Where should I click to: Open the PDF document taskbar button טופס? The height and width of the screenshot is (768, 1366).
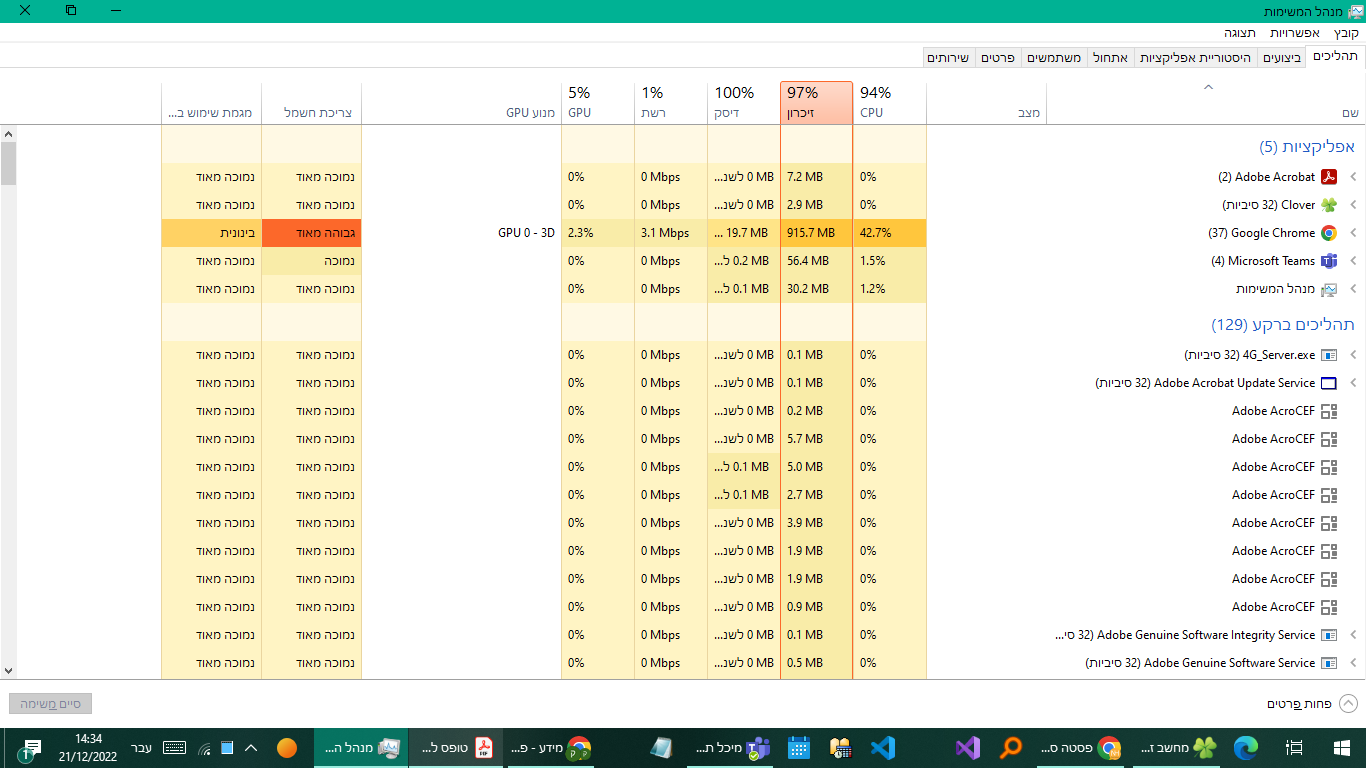click(456, 748)
